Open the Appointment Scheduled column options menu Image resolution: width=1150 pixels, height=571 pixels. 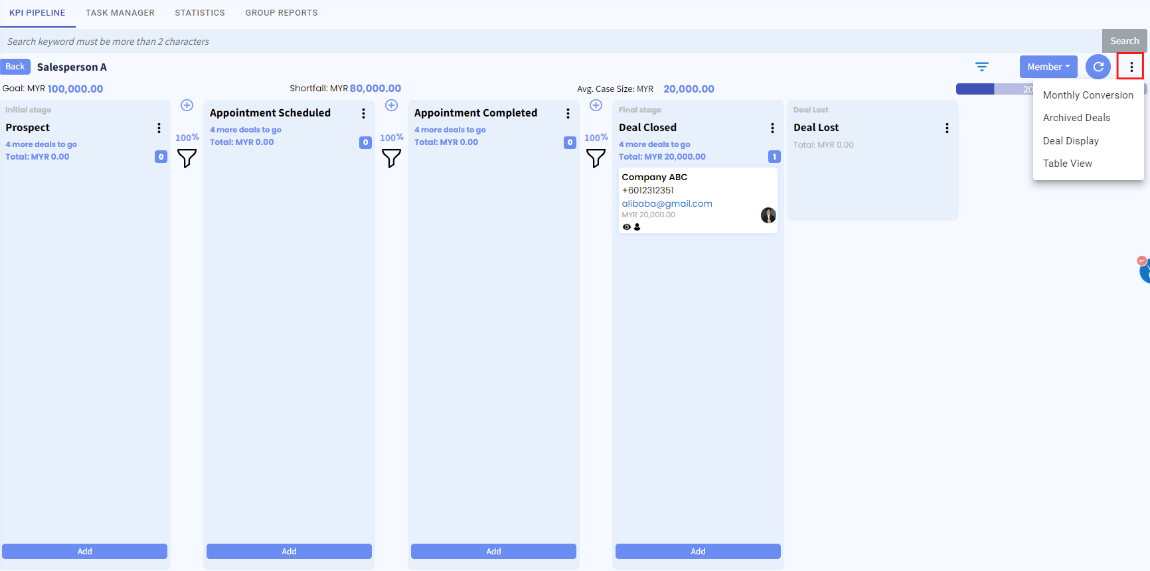point(364,114)
